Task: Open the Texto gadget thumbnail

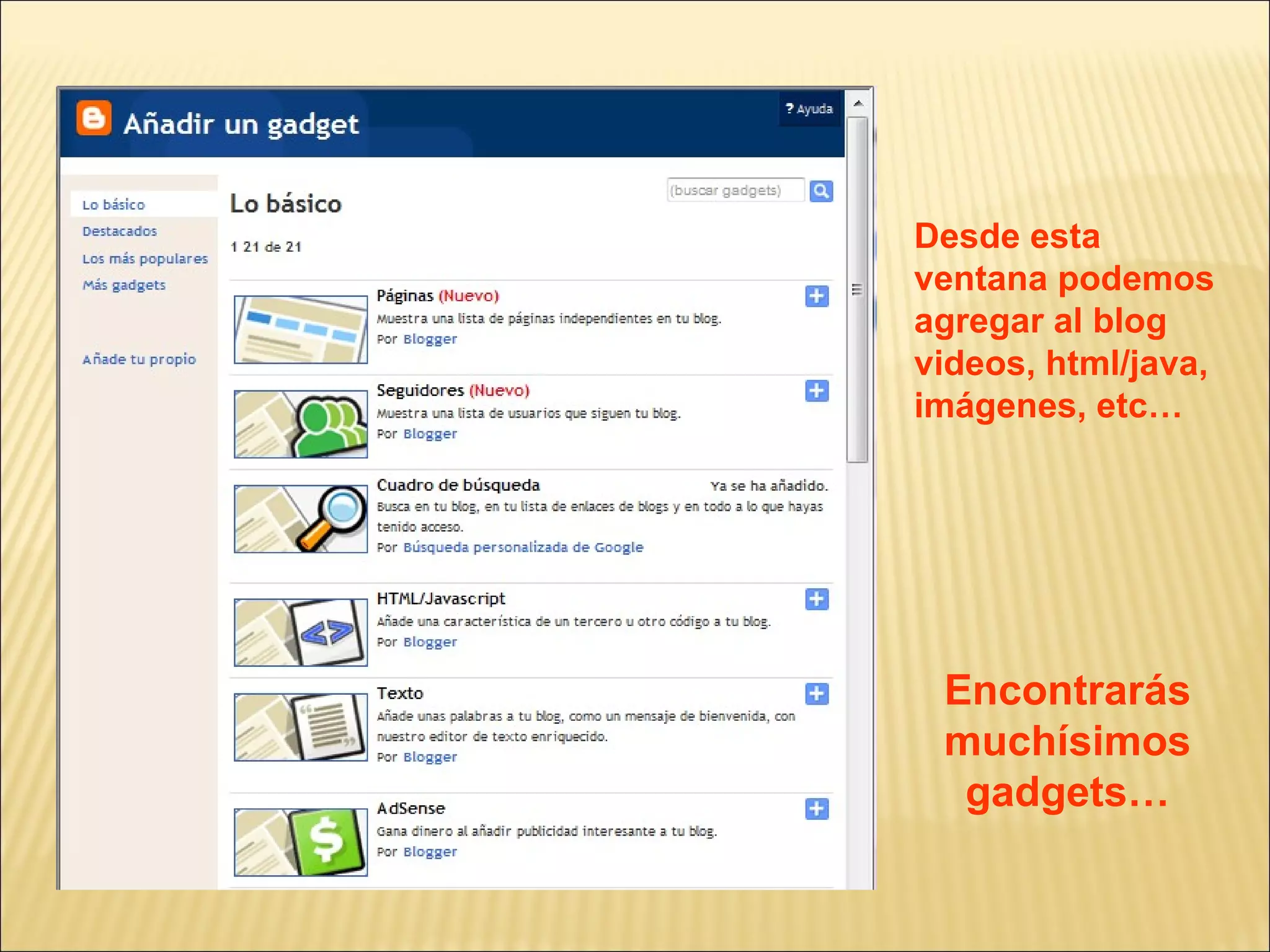Action: (301, 727)
